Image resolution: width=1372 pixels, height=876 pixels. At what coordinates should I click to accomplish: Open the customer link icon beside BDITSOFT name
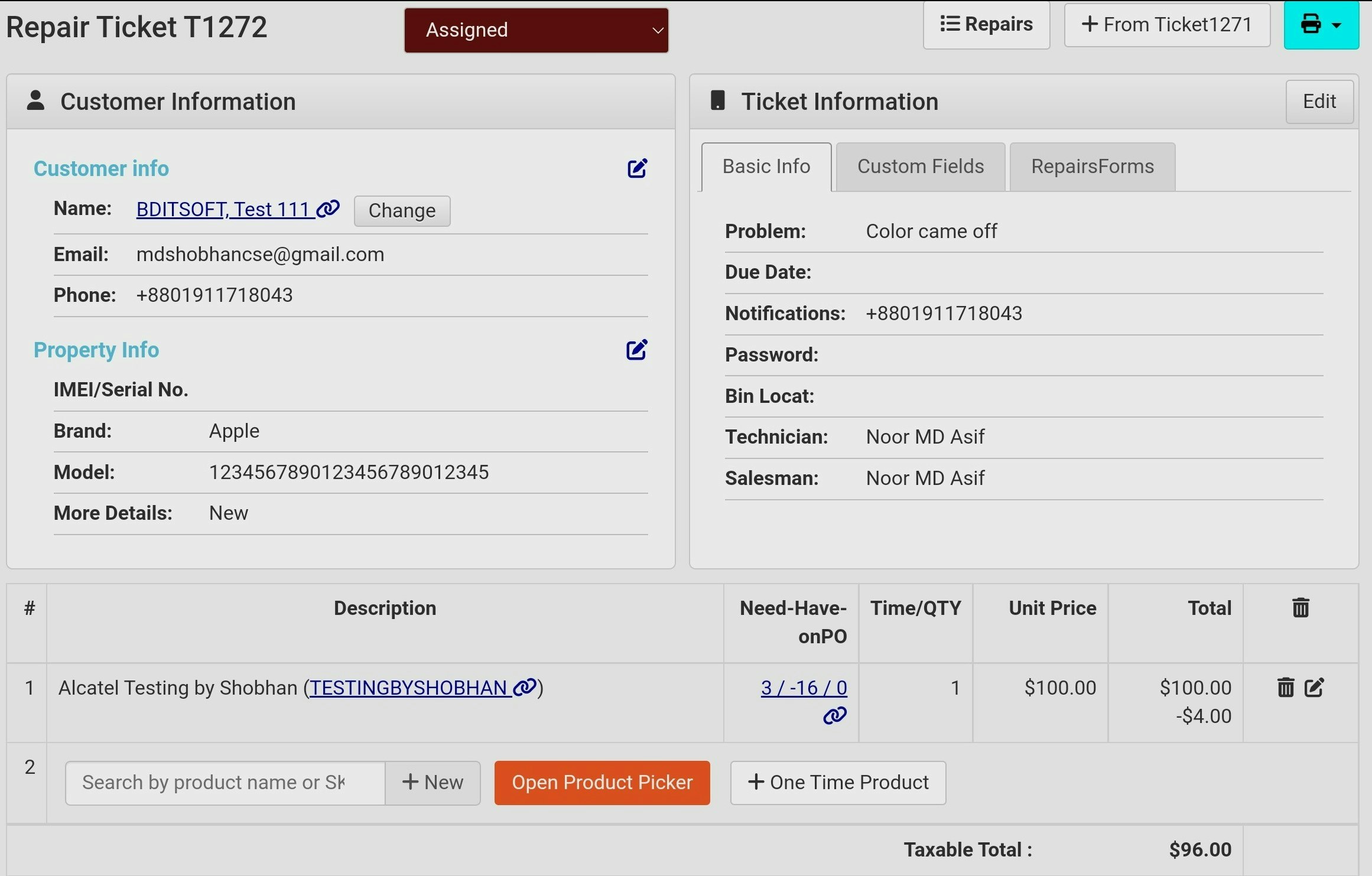[x=326, y=209]
